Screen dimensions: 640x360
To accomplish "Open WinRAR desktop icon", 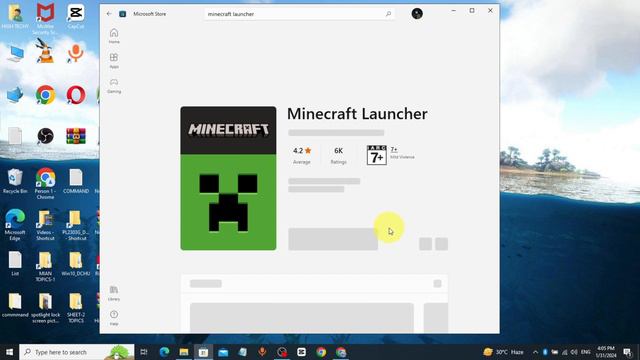I will point(76,136).
